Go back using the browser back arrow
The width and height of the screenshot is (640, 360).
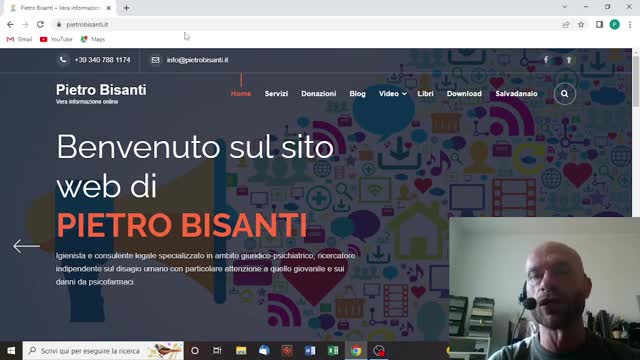pos(10,24)
